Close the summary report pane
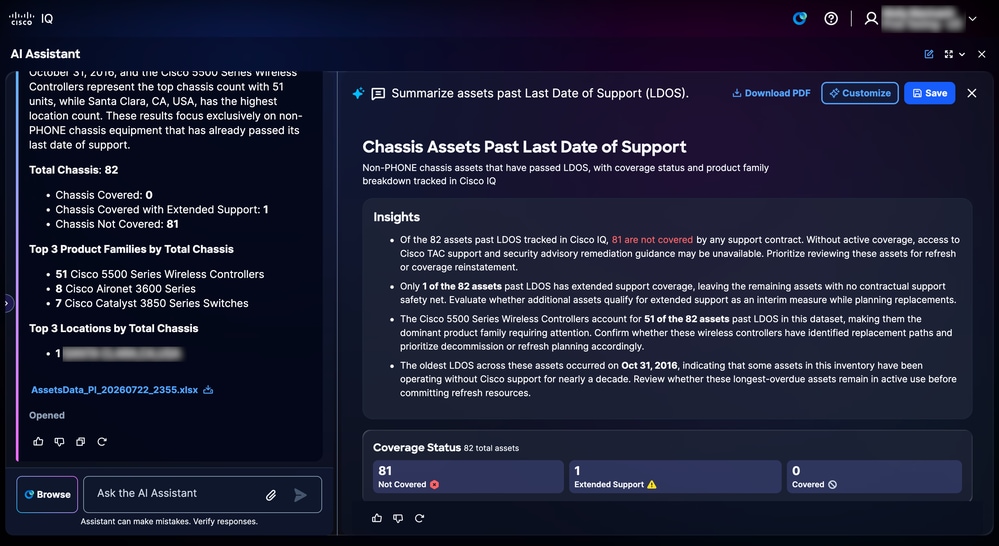The image size is (999, 546). tap(972, 93)
